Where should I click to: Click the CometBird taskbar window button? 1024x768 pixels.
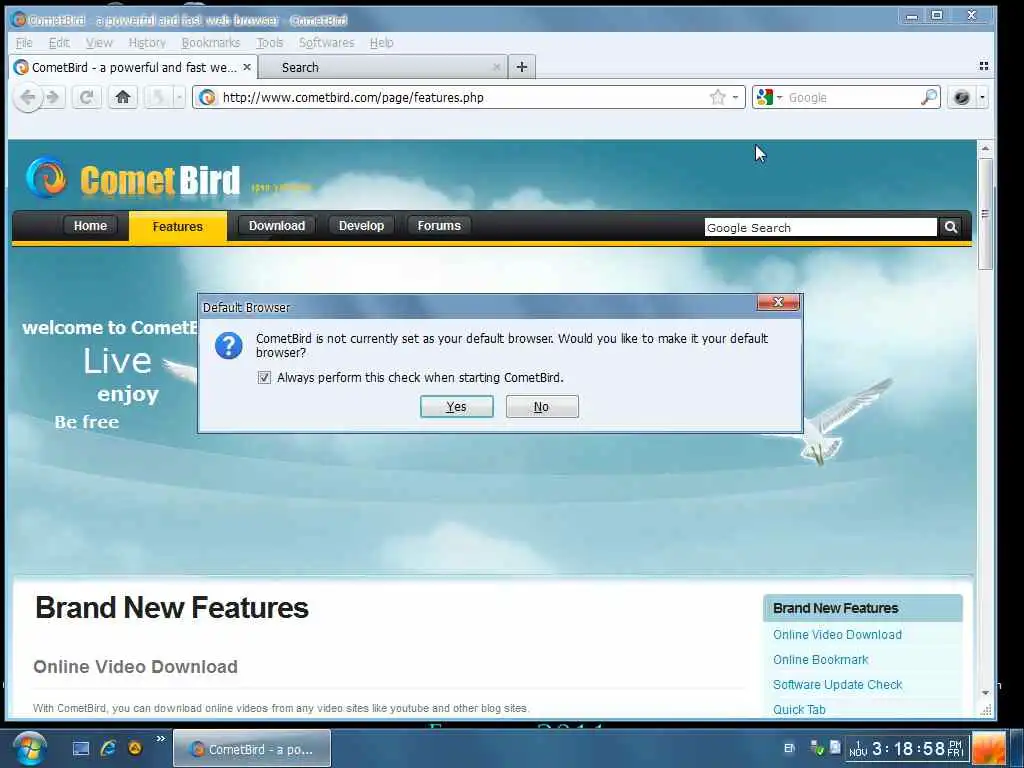[252, 748]
